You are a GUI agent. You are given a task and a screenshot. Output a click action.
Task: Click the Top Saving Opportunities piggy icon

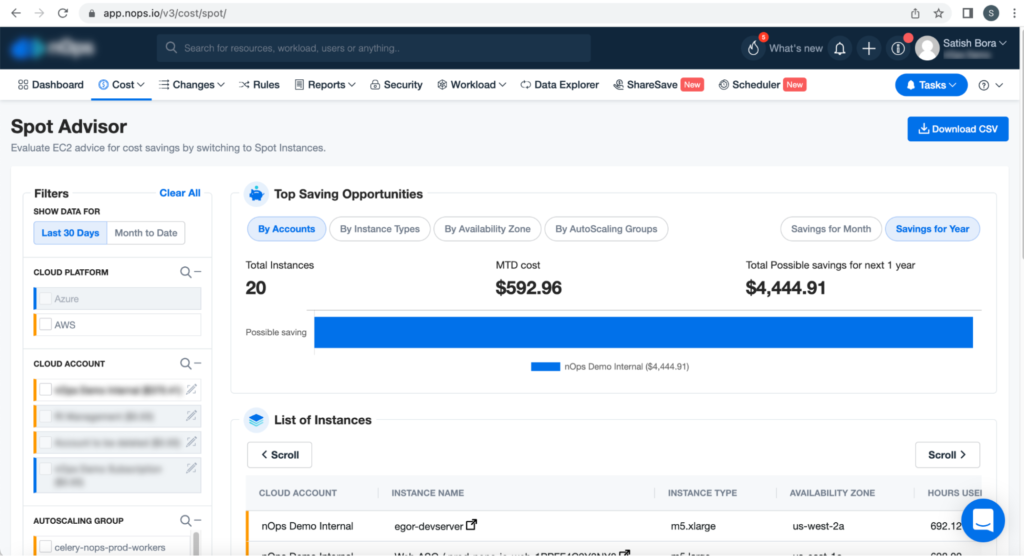[256, 194]
